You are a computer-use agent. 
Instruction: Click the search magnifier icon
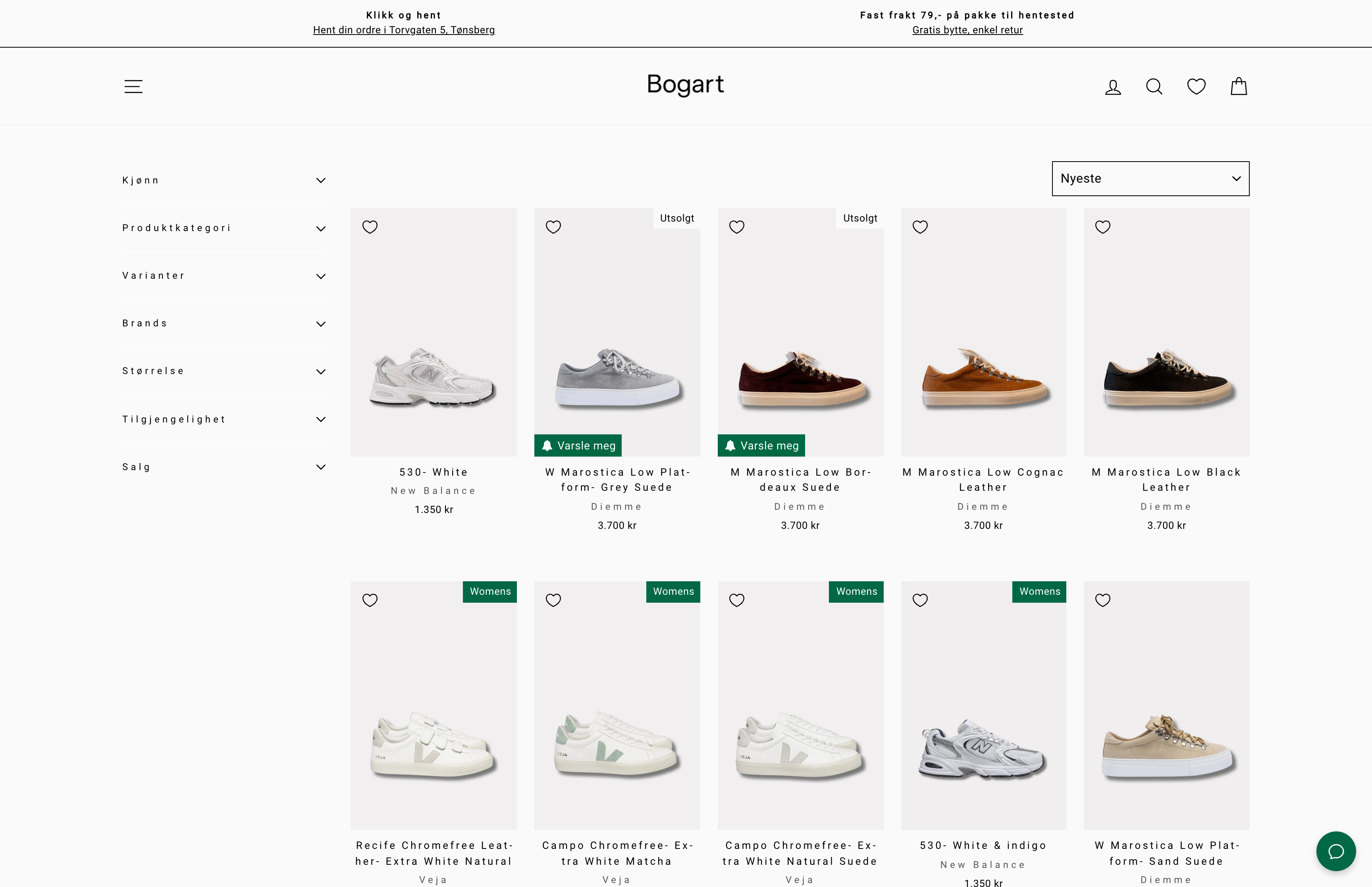coord(1154,87)
